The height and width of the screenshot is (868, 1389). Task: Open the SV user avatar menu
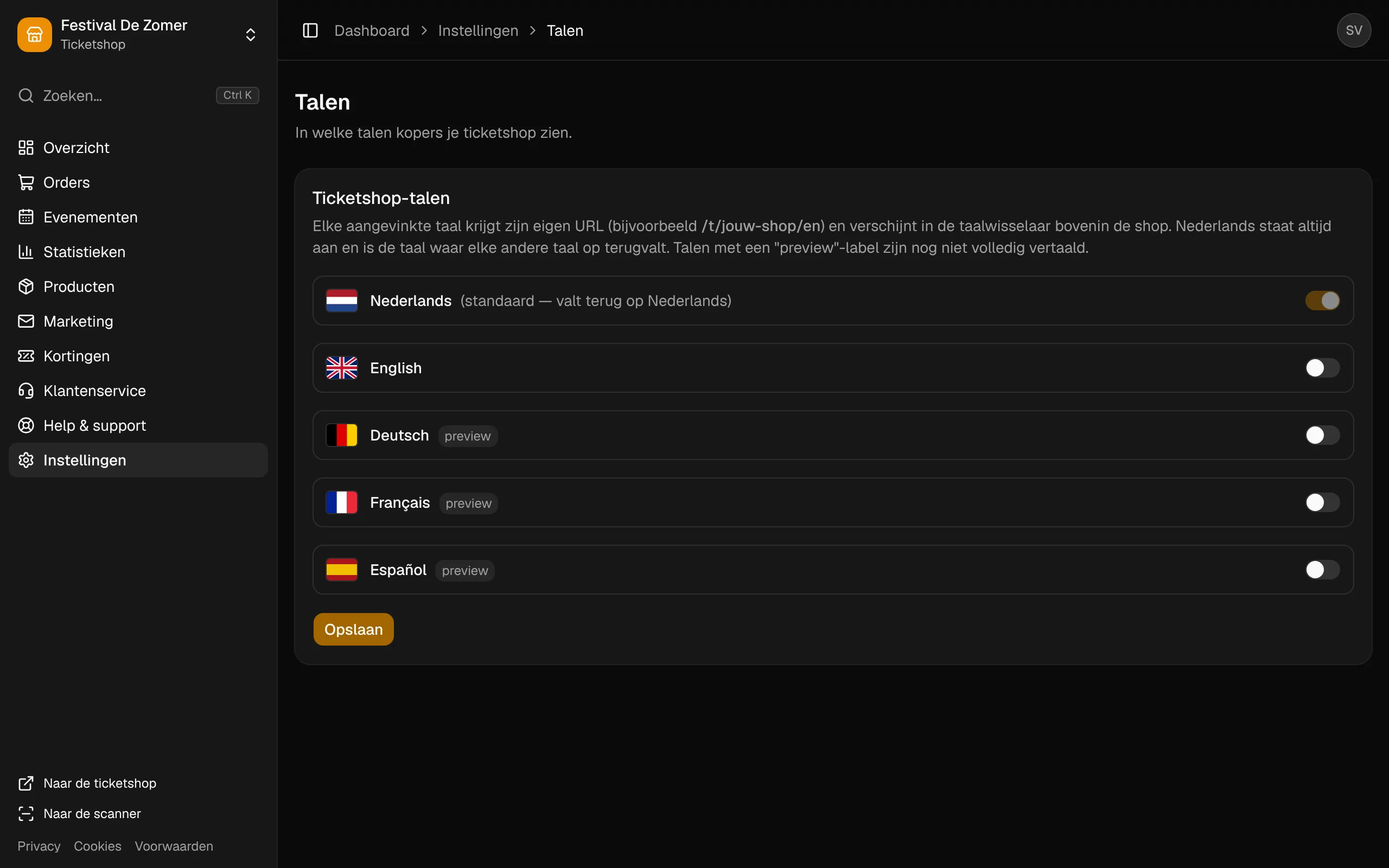coord(1353,30)
